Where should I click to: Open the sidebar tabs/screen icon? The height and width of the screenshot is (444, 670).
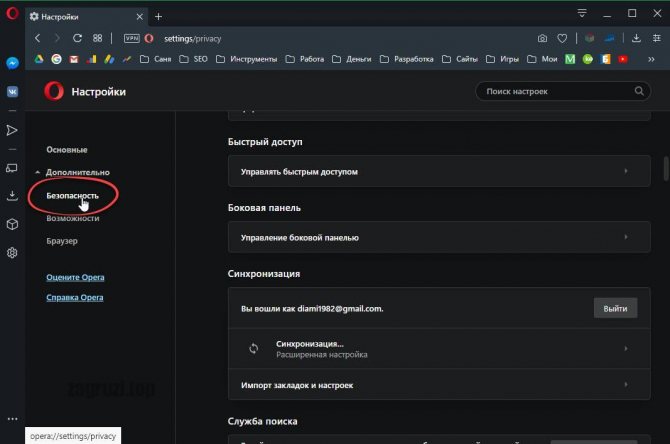click(12, 168)
